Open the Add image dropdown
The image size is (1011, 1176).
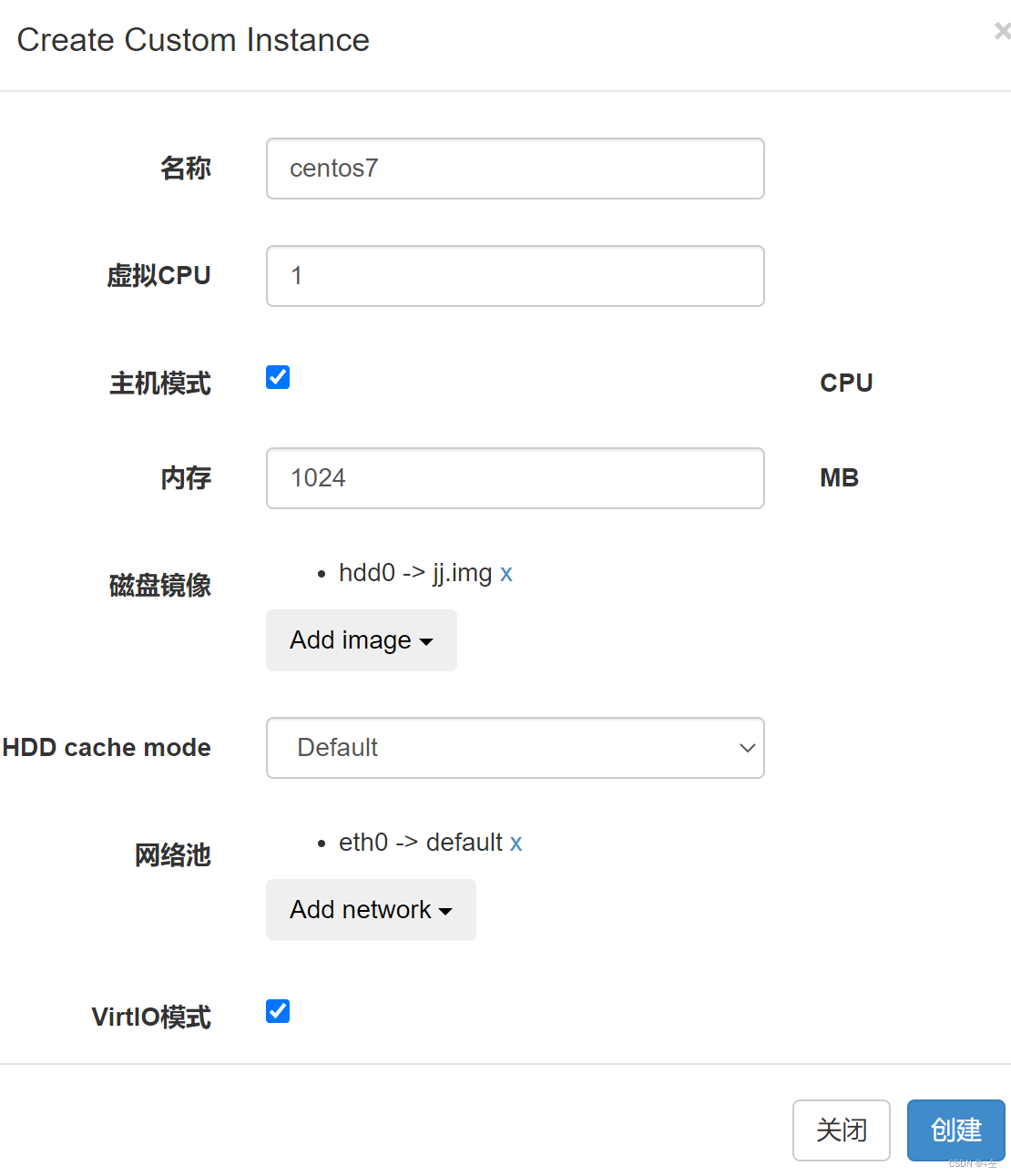tap(362, 640)
